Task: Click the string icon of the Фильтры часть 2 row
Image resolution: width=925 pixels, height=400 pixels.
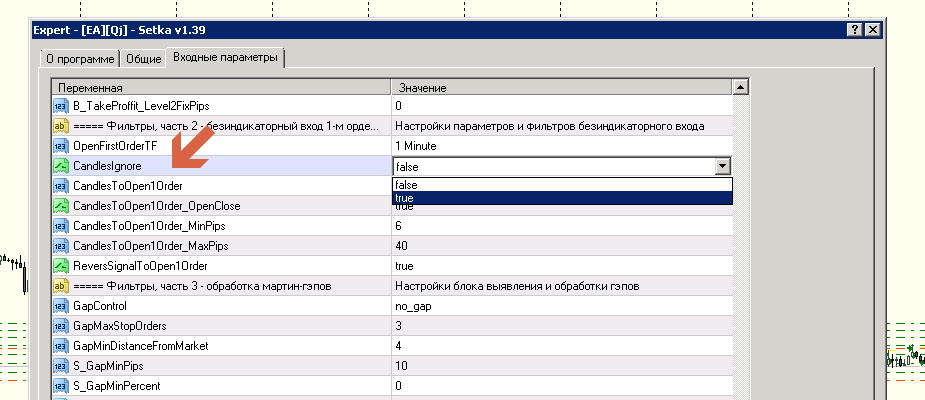Action: pos(61,126)
